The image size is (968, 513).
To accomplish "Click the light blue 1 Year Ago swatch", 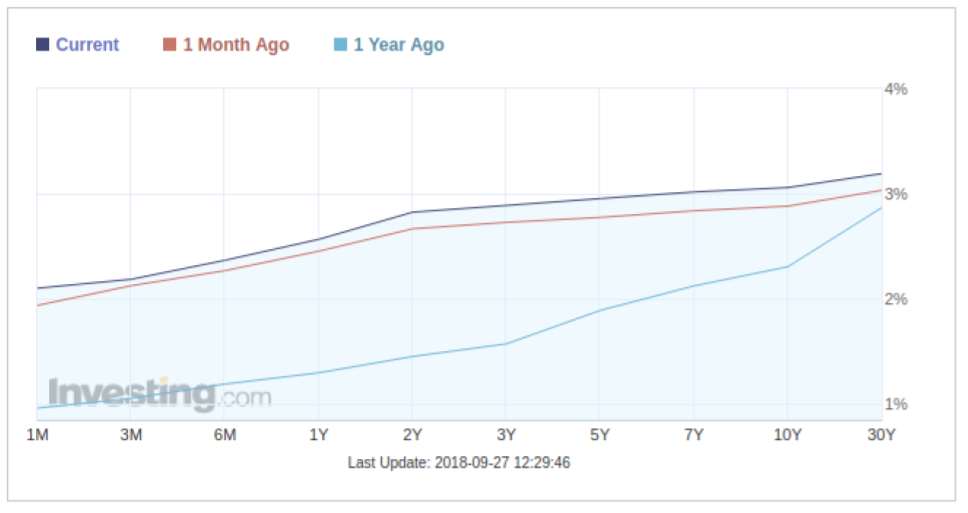I will point(340,45).
